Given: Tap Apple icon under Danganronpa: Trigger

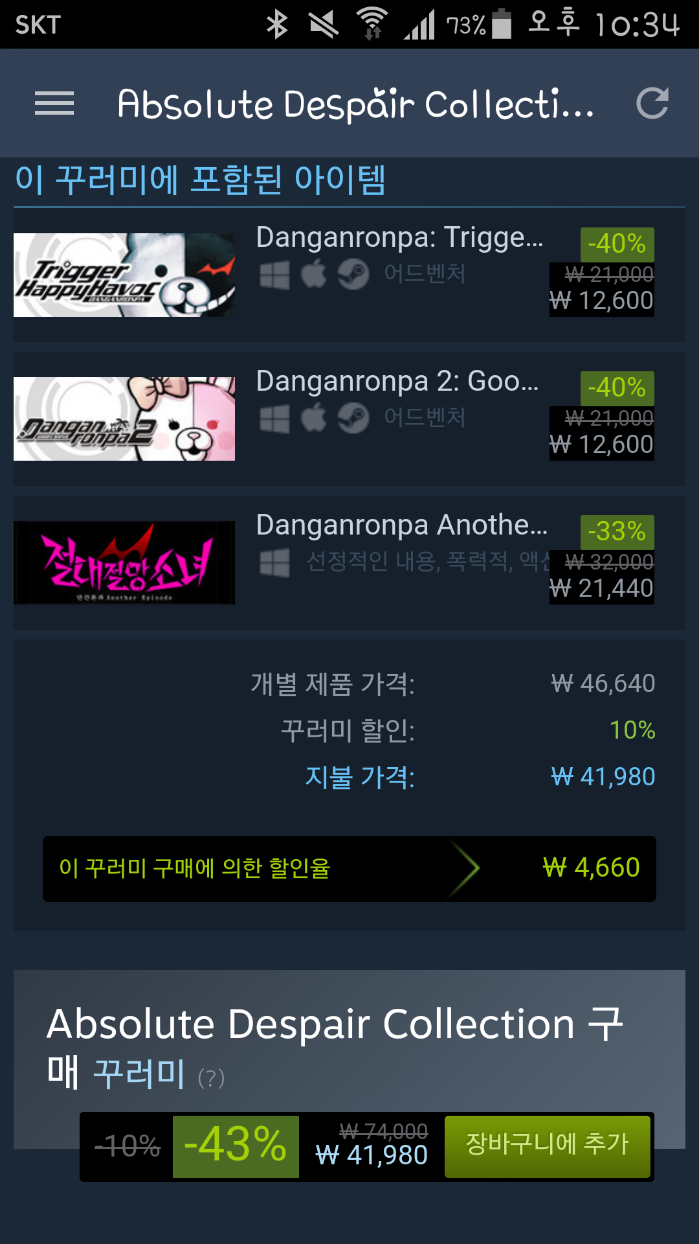Looking at the screenshot, I should [x=314, y=274].
